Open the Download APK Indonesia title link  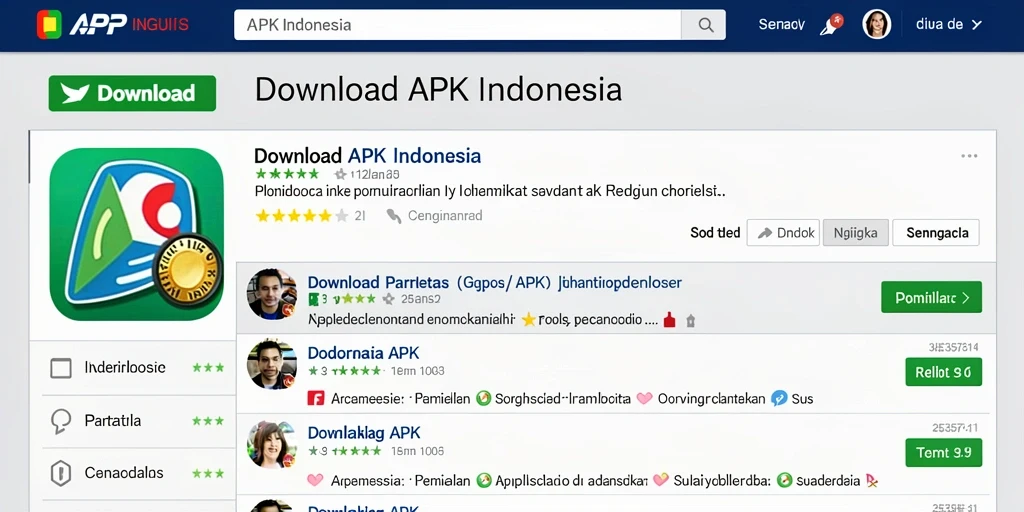click(x=367, y=155)
